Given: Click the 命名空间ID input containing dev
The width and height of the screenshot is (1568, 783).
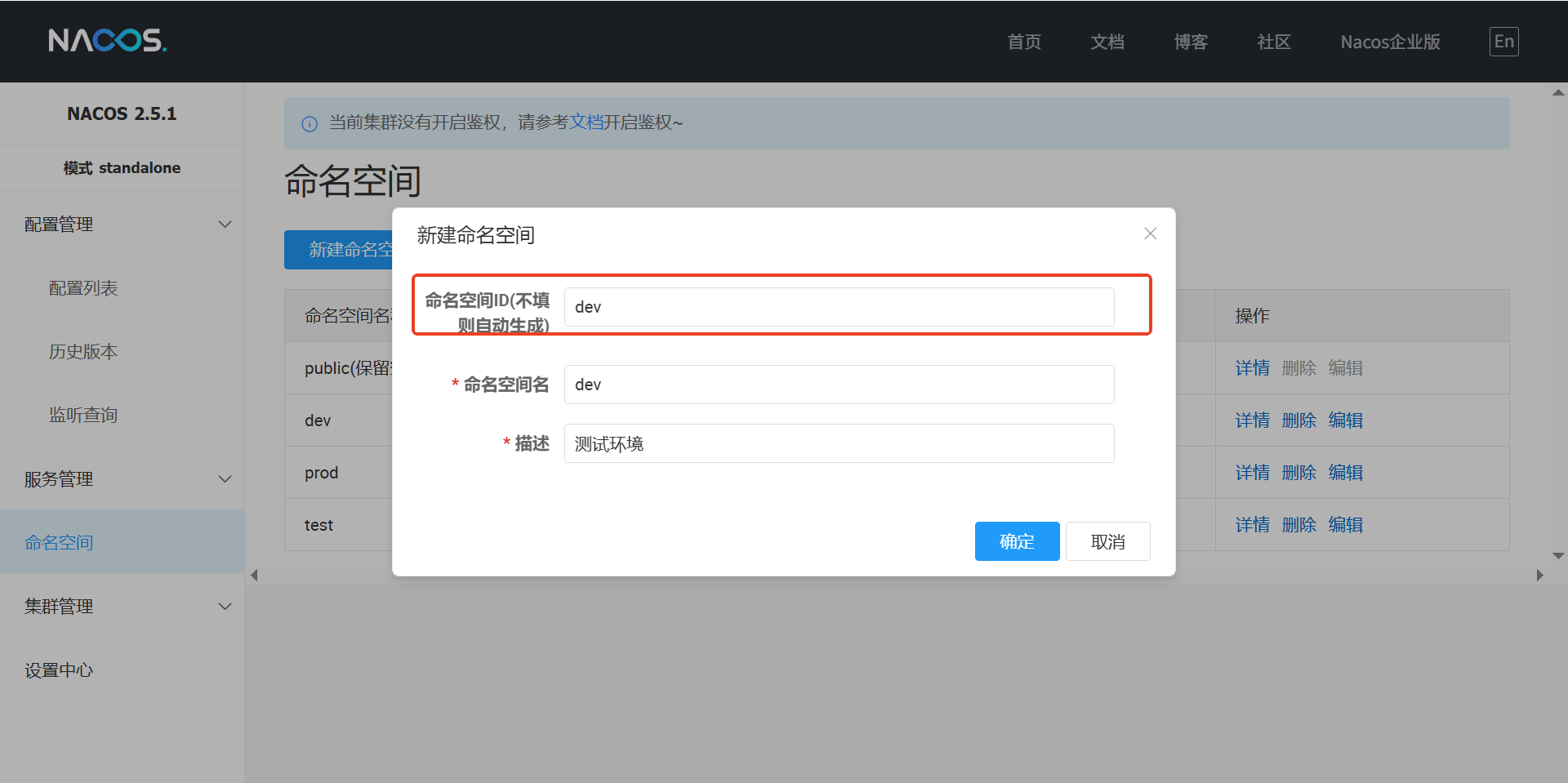Looking at the screenshot, I should click(840, 306).
